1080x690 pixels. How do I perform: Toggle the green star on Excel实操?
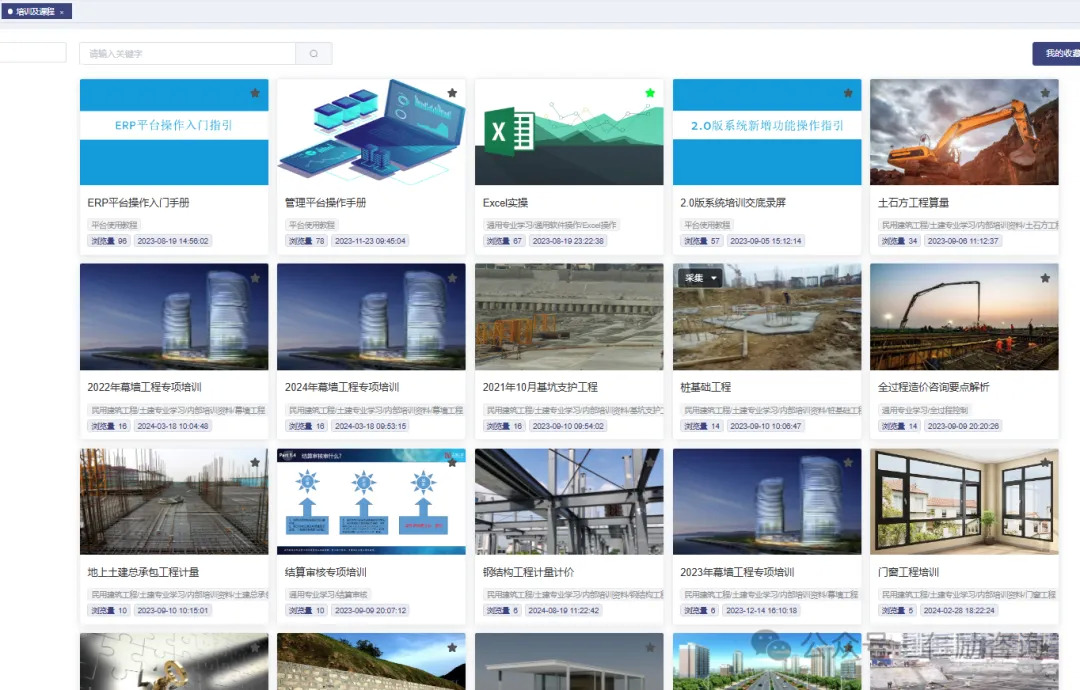click(x=650, y=93)
